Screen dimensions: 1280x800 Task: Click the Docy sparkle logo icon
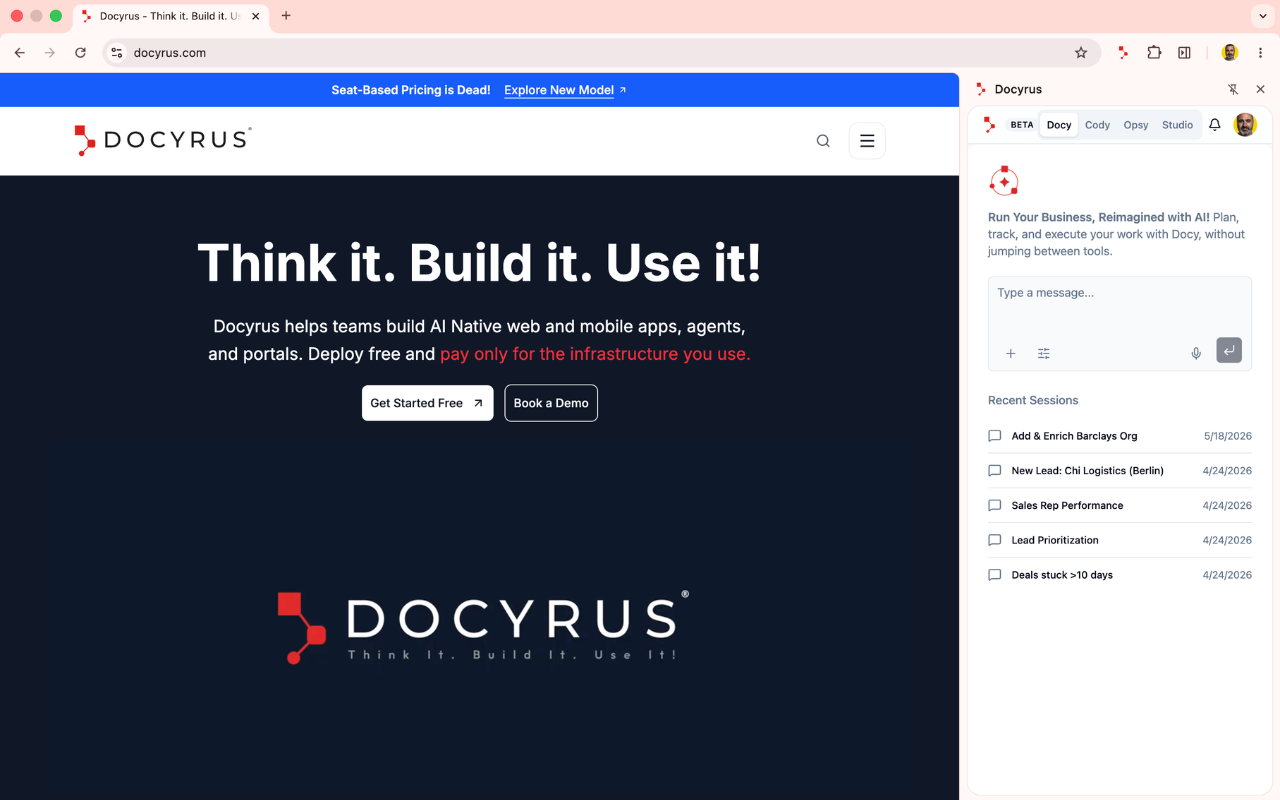pyautogui.click(x=1003, y=181)
